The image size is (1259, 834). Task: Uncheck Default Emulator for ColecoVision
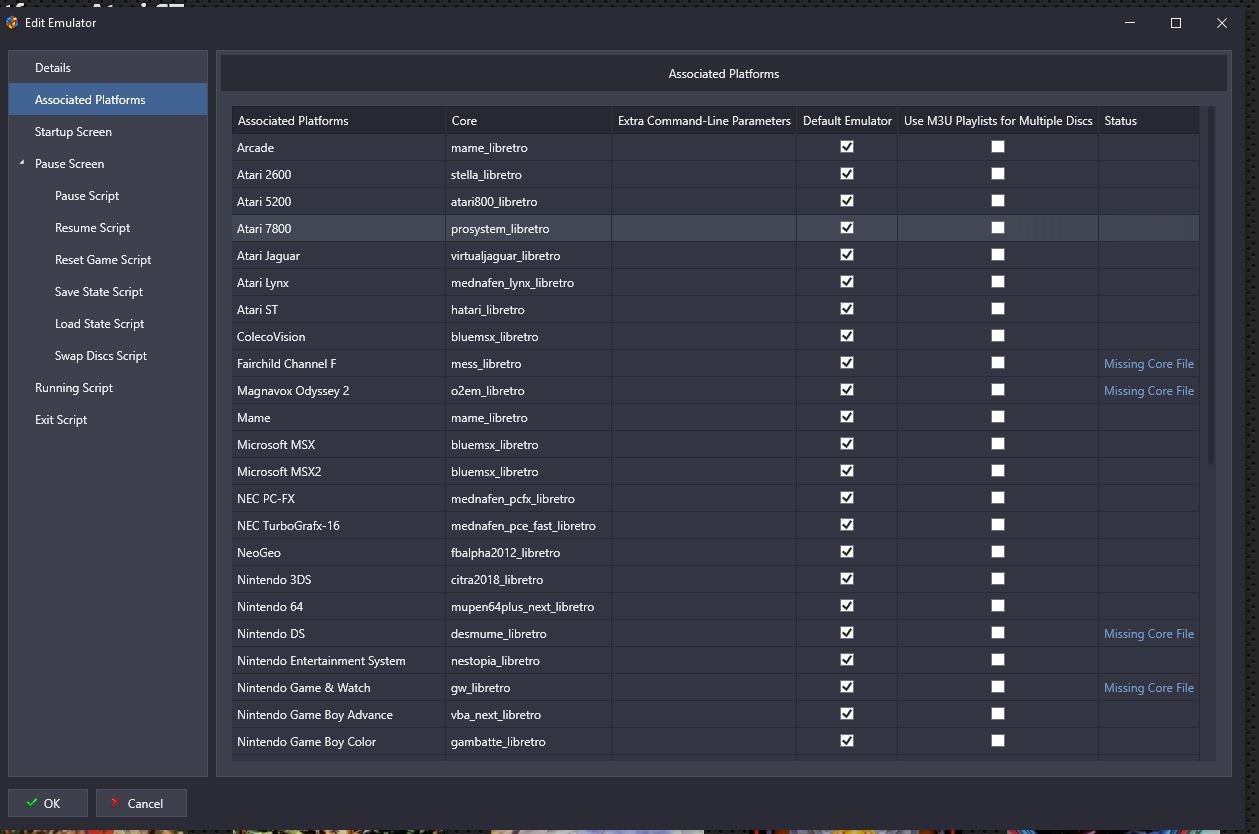click(847, 336)
